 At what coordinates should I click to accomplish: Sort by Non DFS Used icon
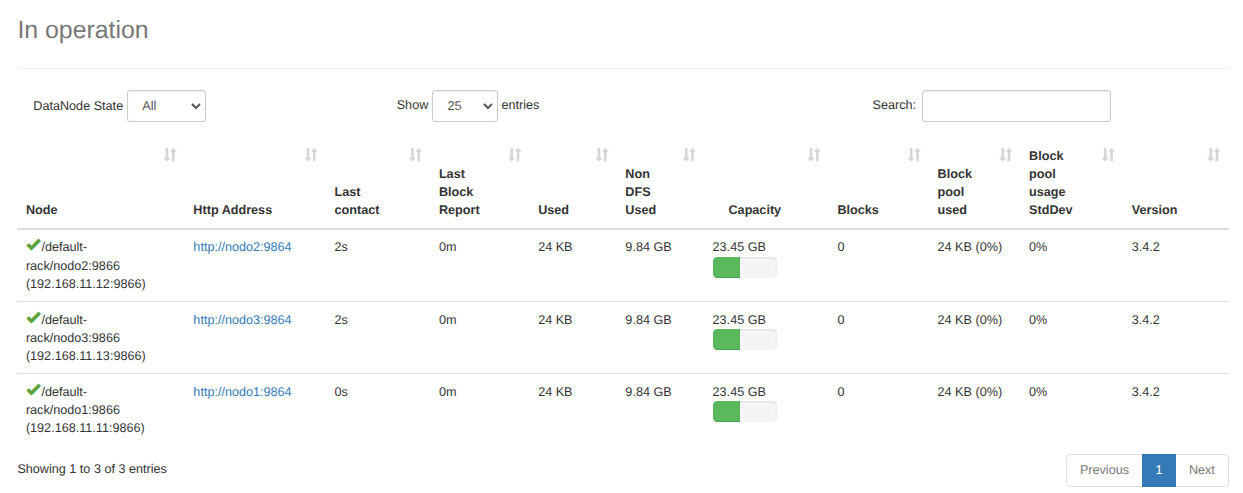[x=689, y=155]
